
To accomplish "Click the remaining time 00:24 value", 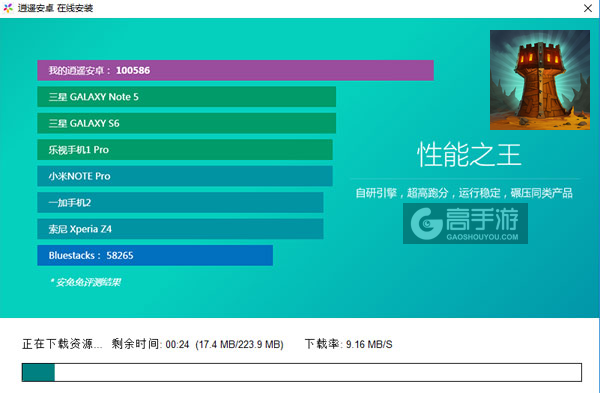I will point(177,345).
